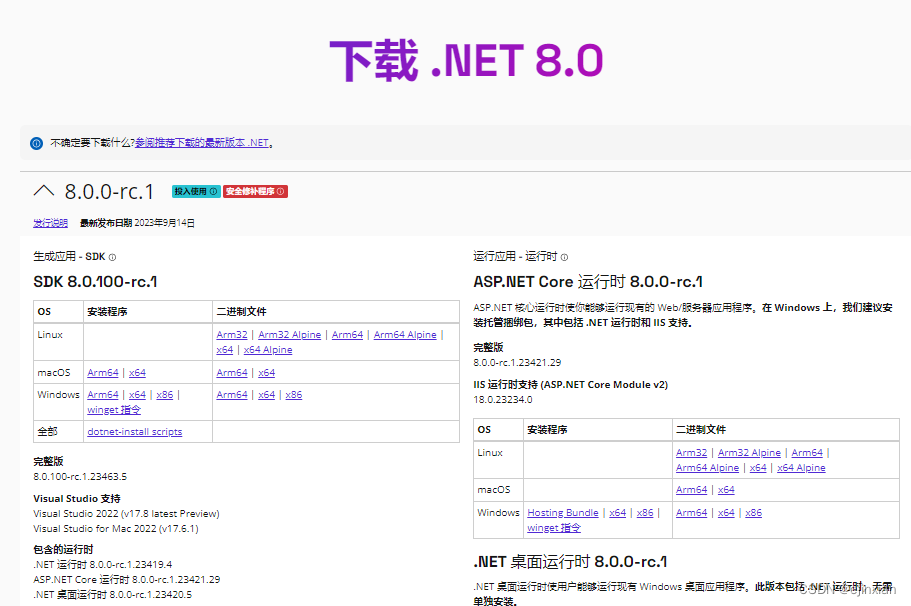Image resolution: width=911 pixels, height=606 pixels.
Task: Click info icon beside 运行应用 - 运行时
Action: tap(564, 257)
